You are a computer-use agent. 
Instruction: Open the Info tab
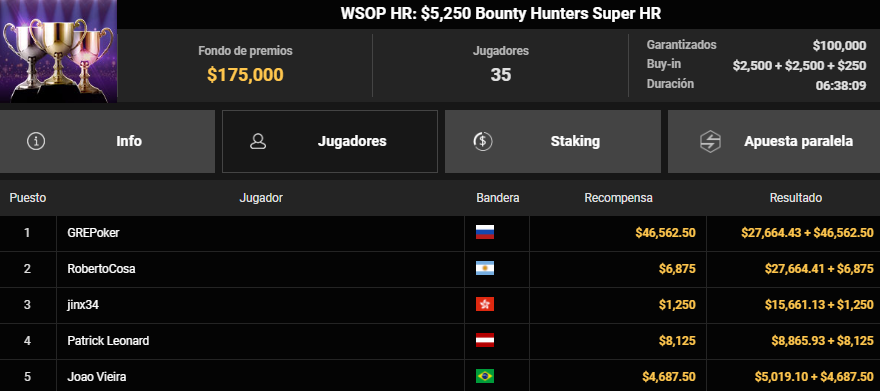click(x=107, y=141)
